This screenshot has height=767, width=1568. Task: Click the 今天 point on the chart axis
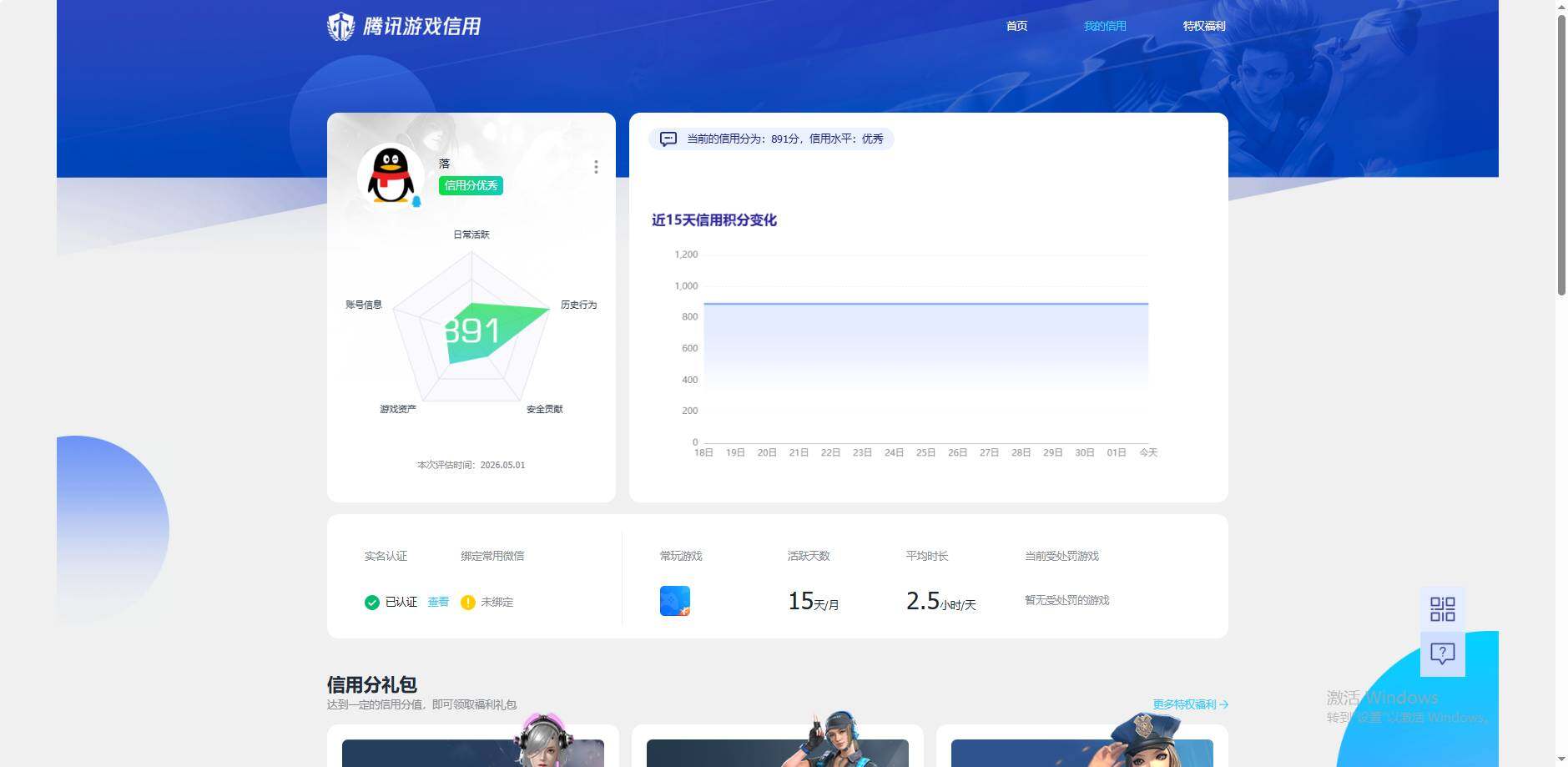1148,452
